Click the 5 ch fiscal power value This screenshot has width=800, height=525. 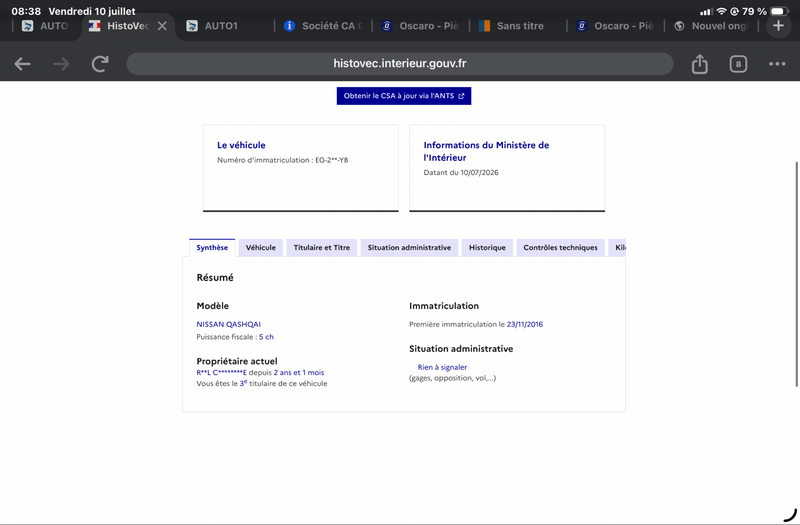[266, 337]
